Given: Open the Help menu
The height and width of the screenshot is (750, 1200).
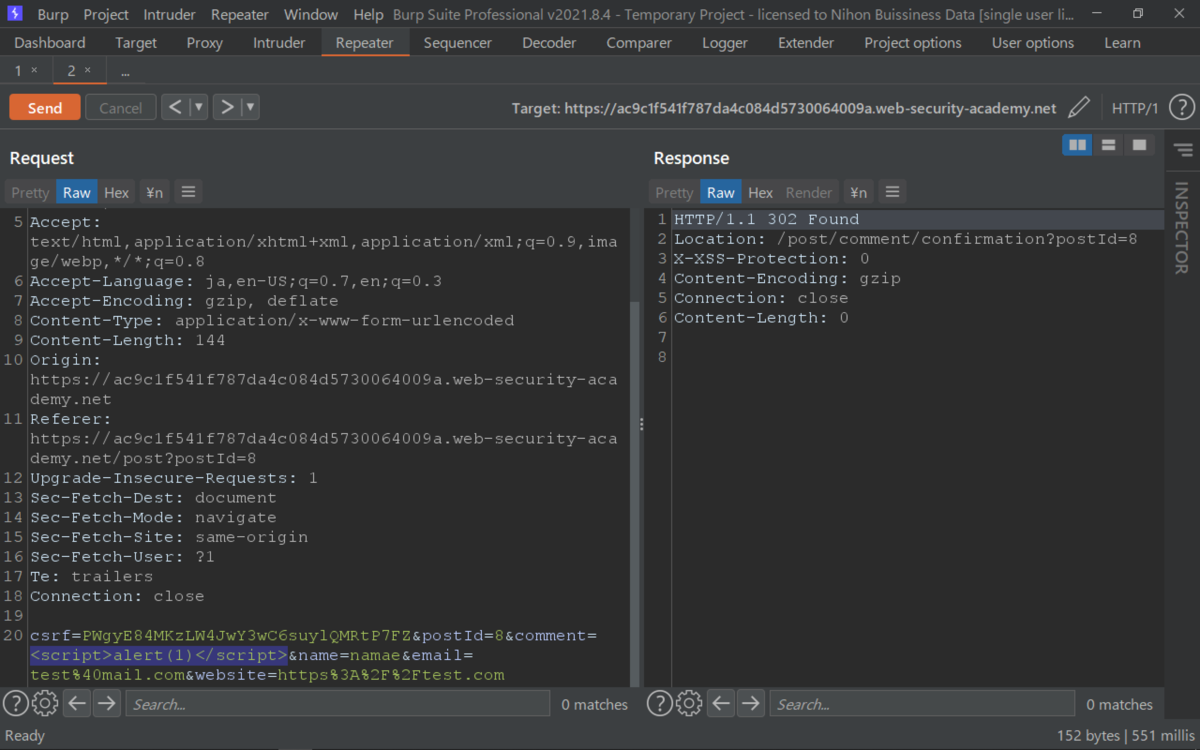Looking at the screenshot, I should click(x=368, y=15).
